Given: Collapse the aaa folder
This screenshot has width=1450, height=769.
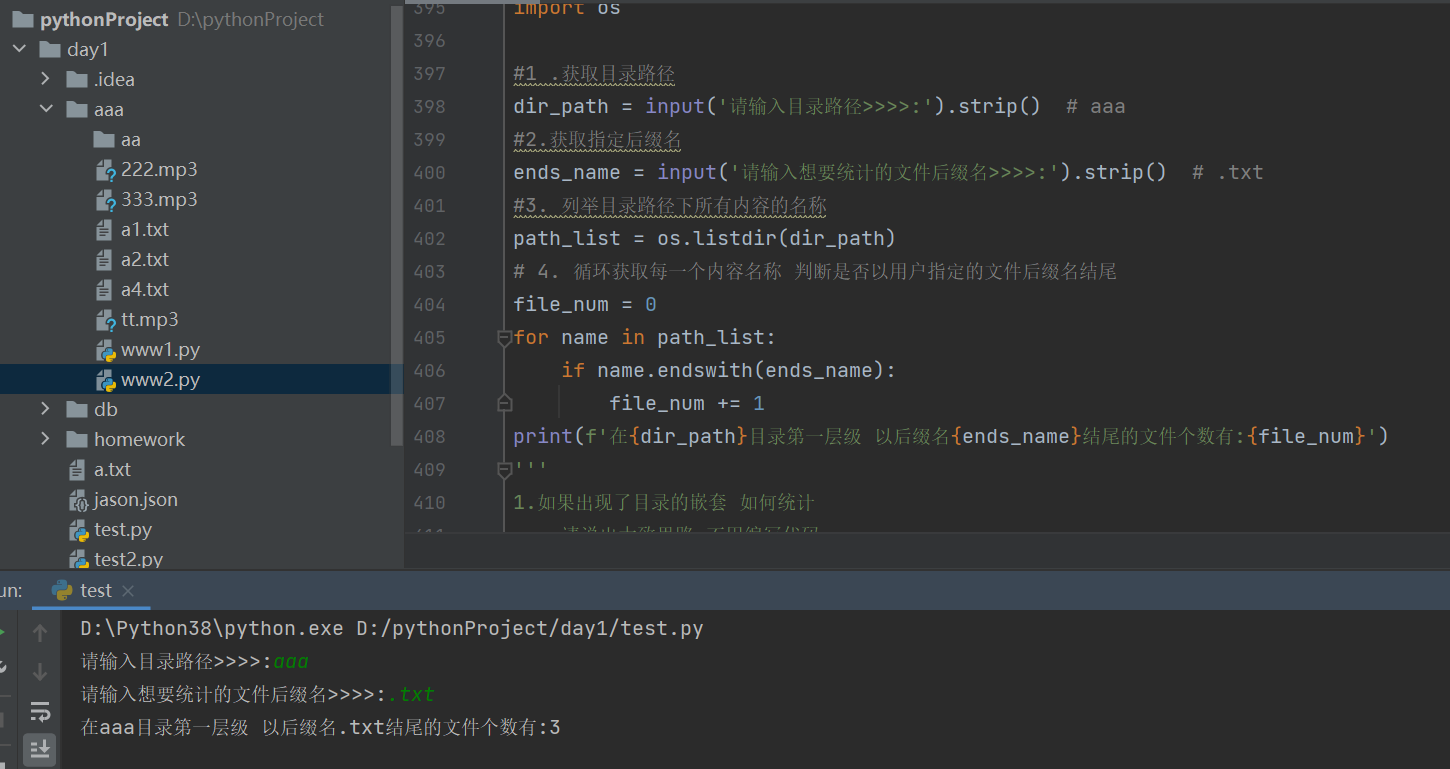Looking at the screenshot, I should pos(46,109).
